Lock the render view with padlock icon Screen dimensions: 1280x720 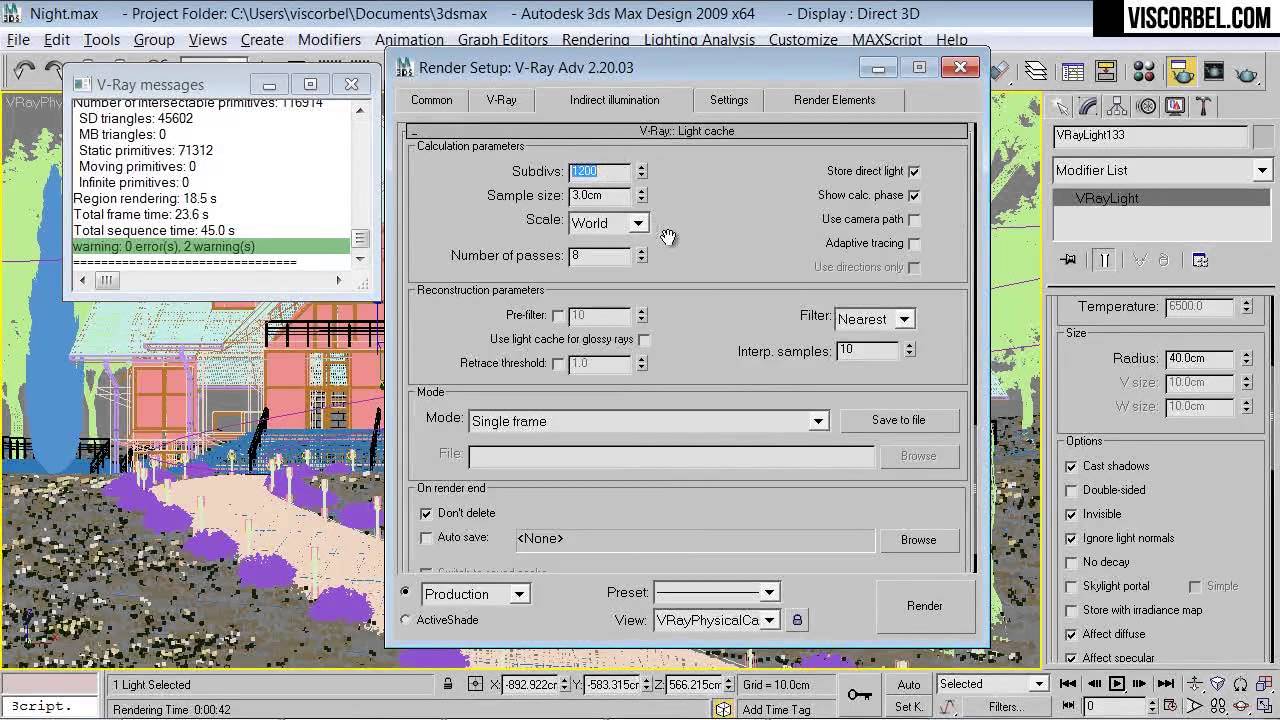797,620
